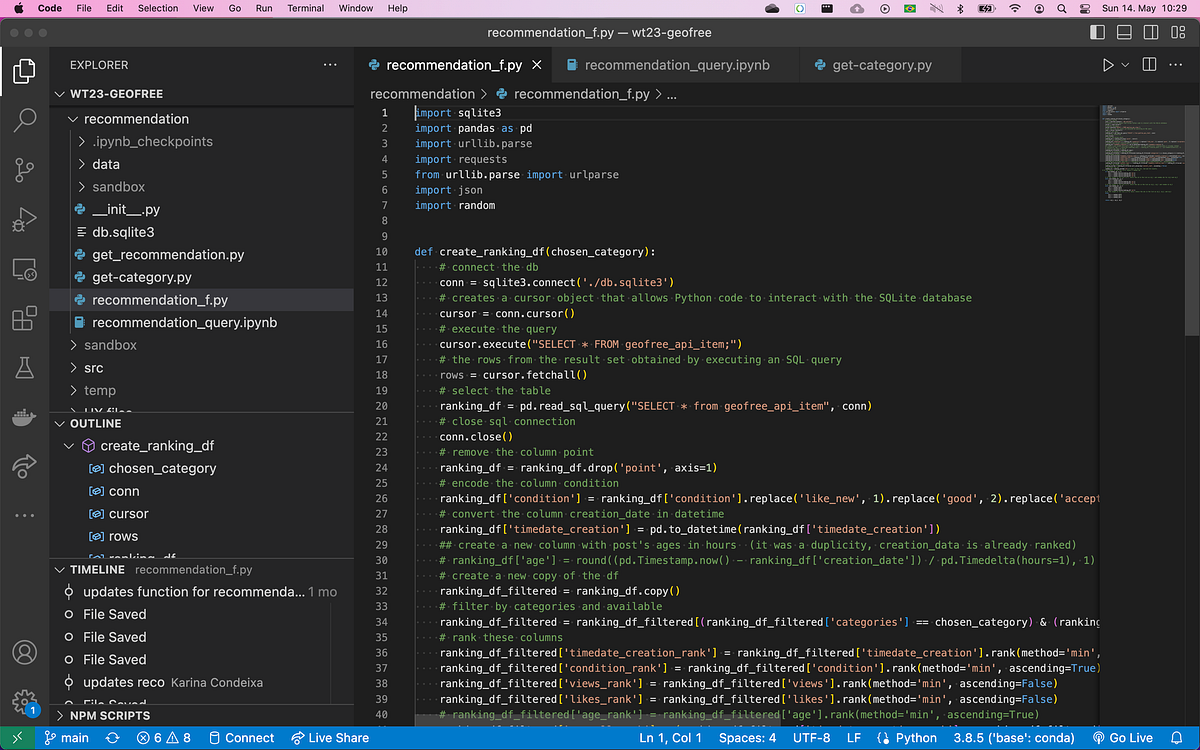
Task: Open the Extensions view
Action: pyautogui.click(x=24, y=319)
